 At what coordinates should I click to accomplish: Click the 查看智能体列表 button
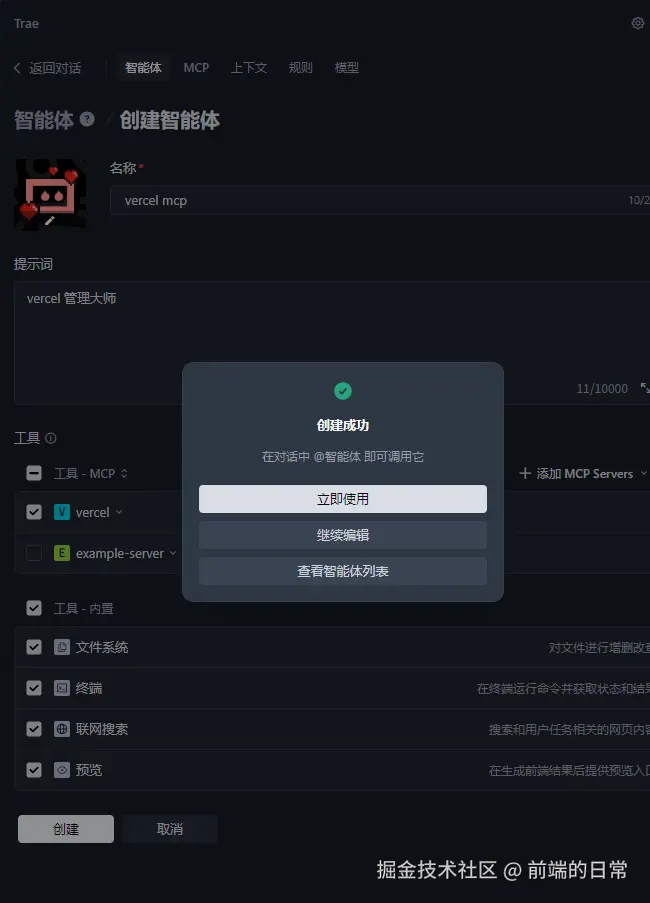[343, 571]
